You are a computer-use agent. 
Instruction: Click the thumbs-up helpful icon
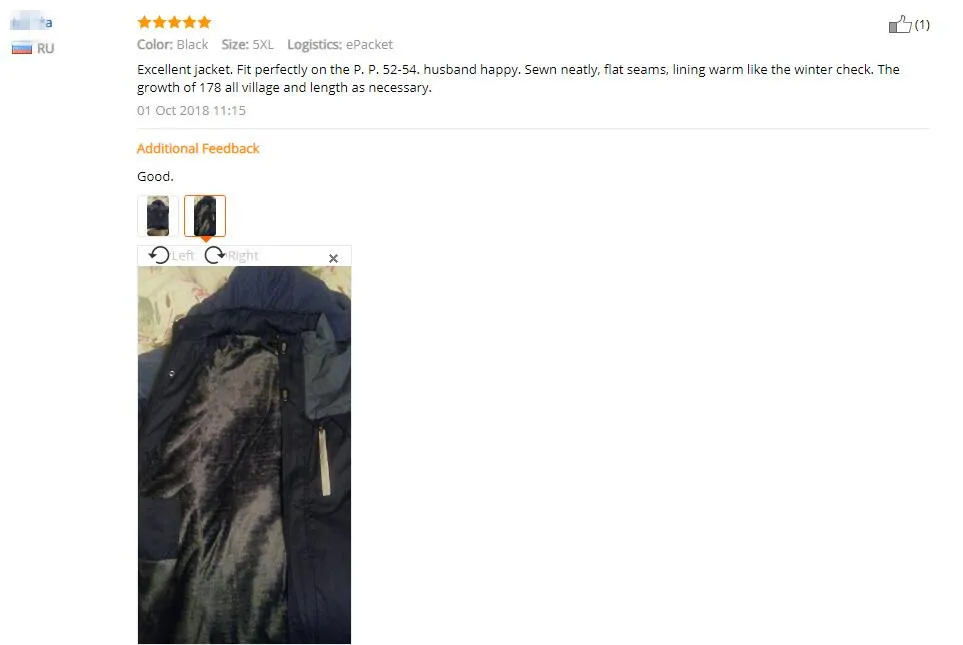900,24
